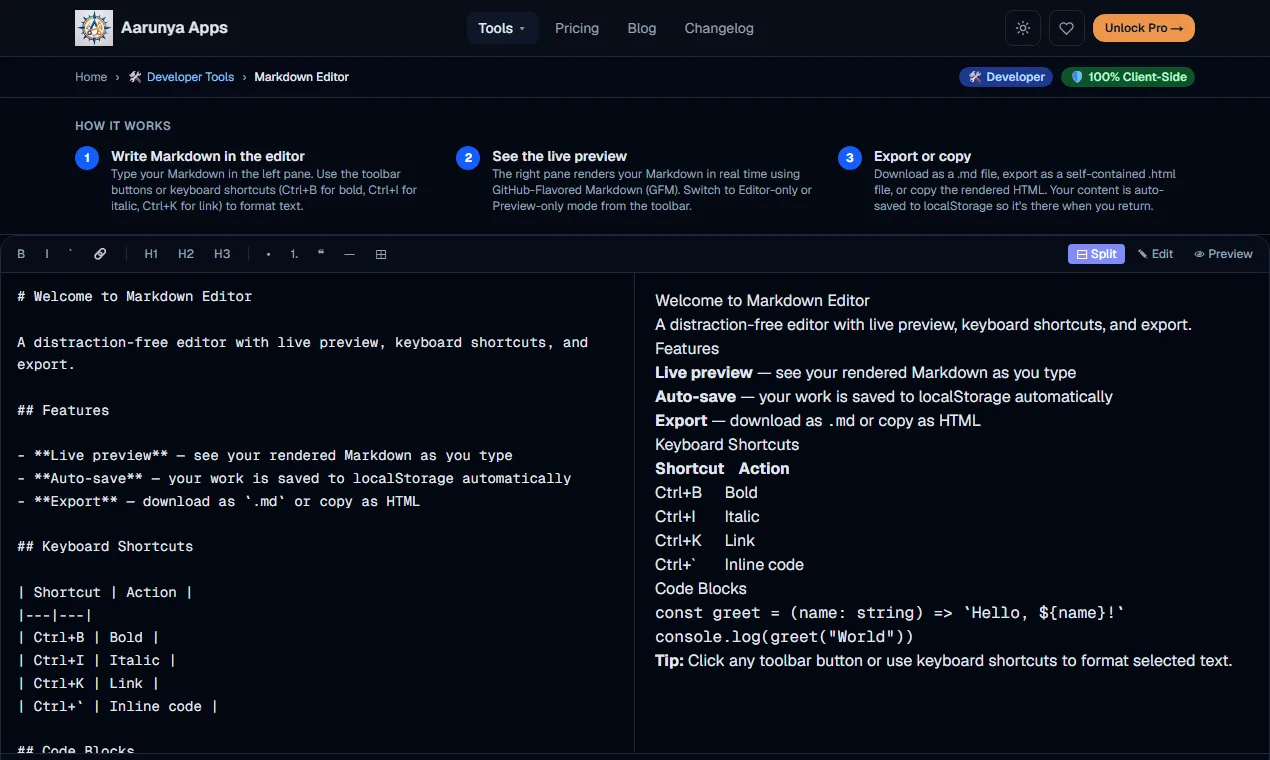Go to the Pricing page
This screenshot has width=1270, height=760.
point(577,28)
